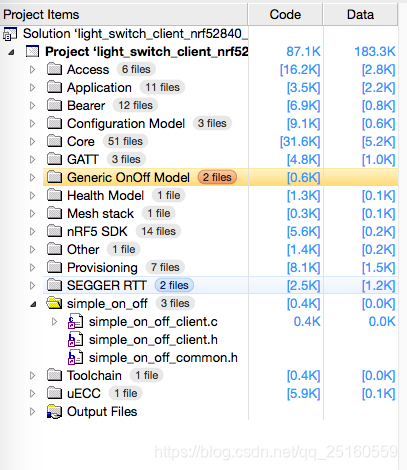
Task: Click the Access folder icon
Action: [x=54, y=69]
